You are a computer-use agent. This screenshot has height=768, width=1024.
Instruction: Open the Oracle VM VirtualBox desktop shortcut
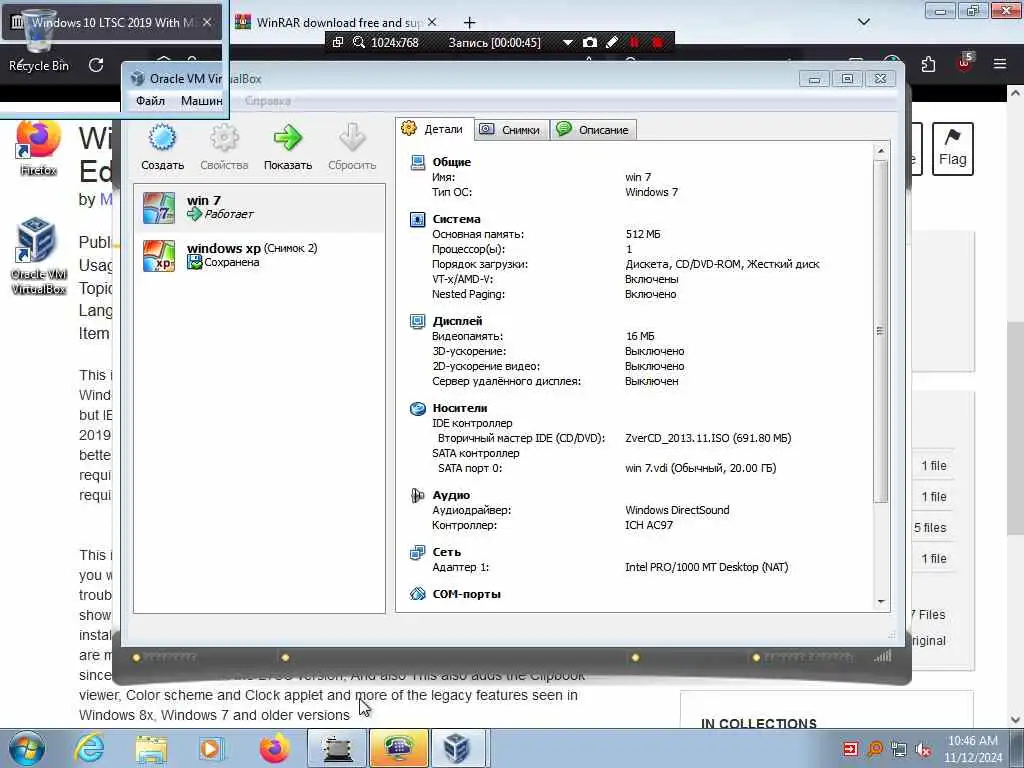38,256
